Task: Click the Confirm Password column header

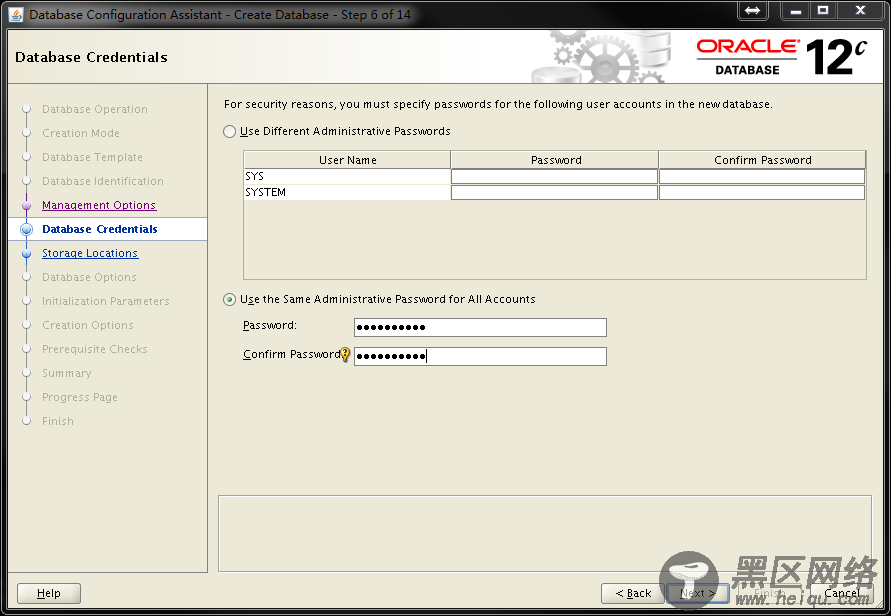Action: 762,160
